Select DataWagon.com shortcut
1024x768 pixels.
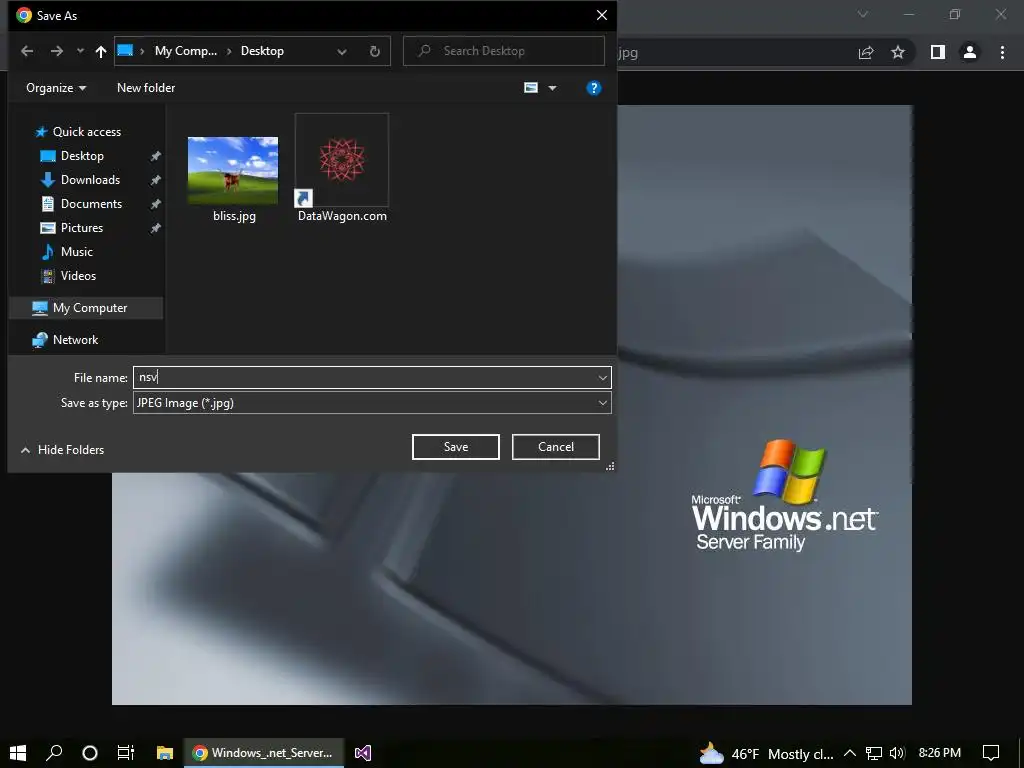point(342,168)
